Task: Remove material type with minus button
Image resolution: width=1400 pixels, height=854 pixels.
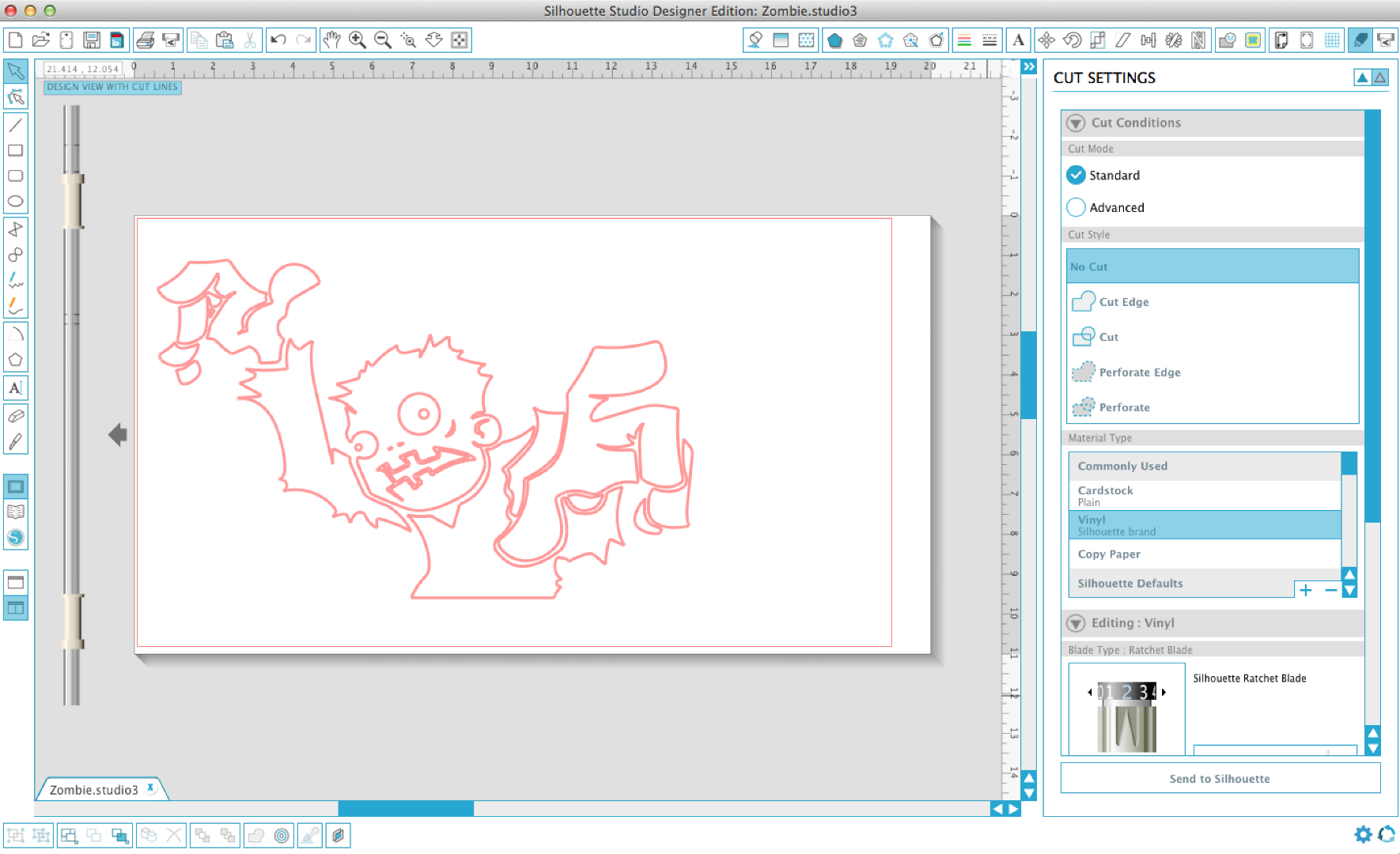Action: click(1330, 590)
